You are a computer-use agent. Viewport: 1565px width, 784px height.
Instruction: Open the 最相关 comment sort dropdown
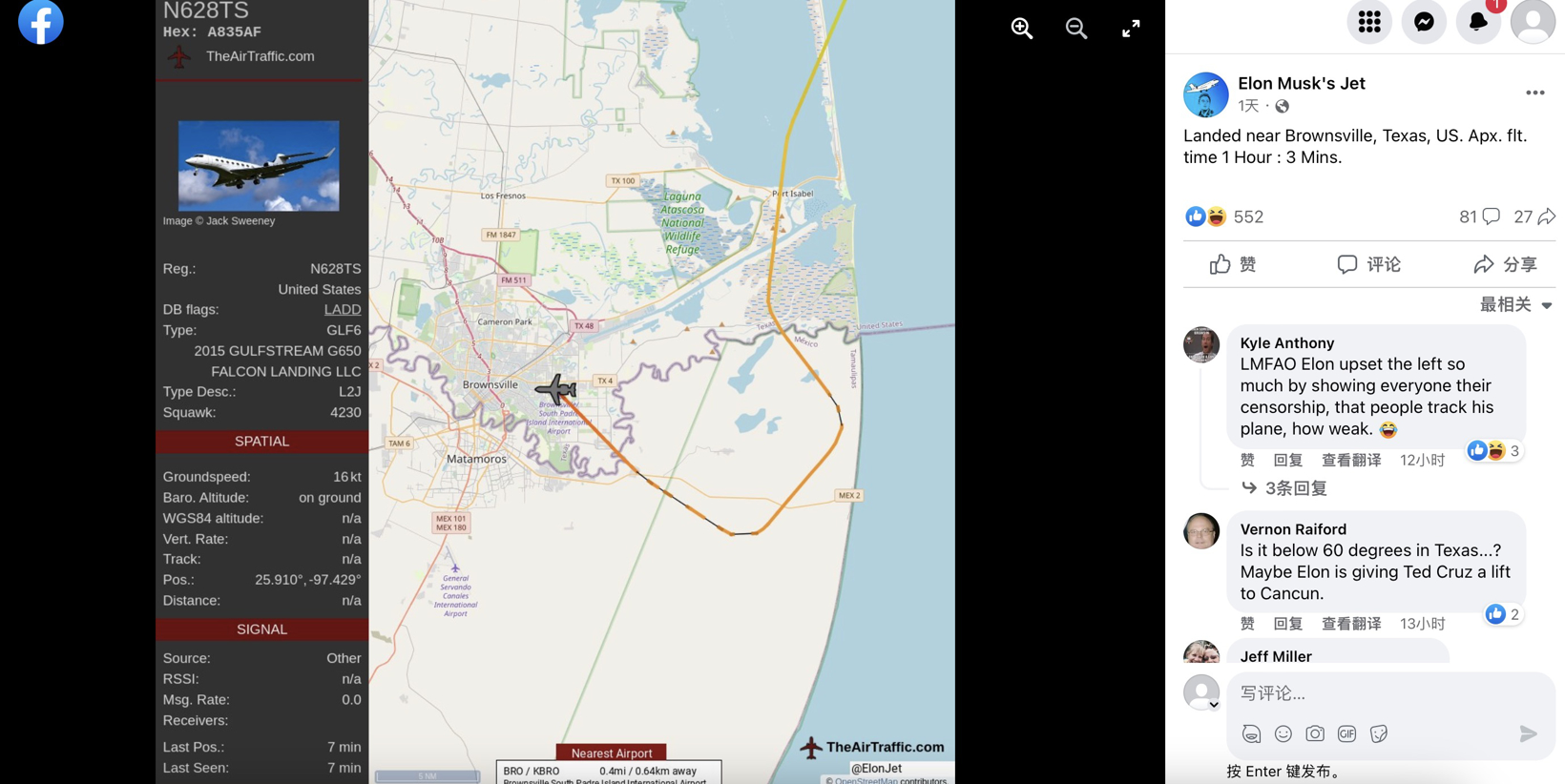point(1516,304)
